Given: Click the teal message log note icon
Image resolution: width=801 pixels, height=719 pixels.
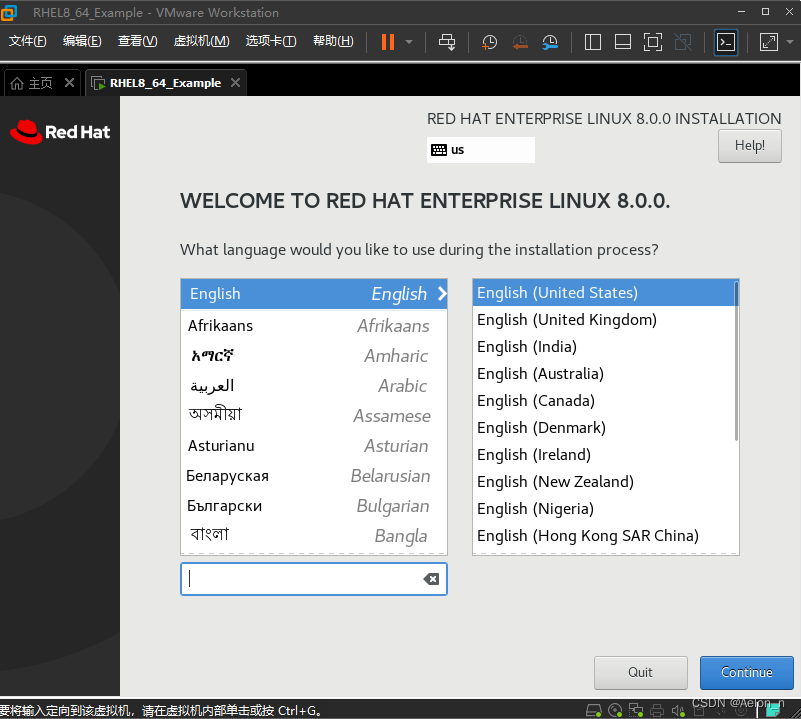Looking at the screenshot, I should (773, 709).
